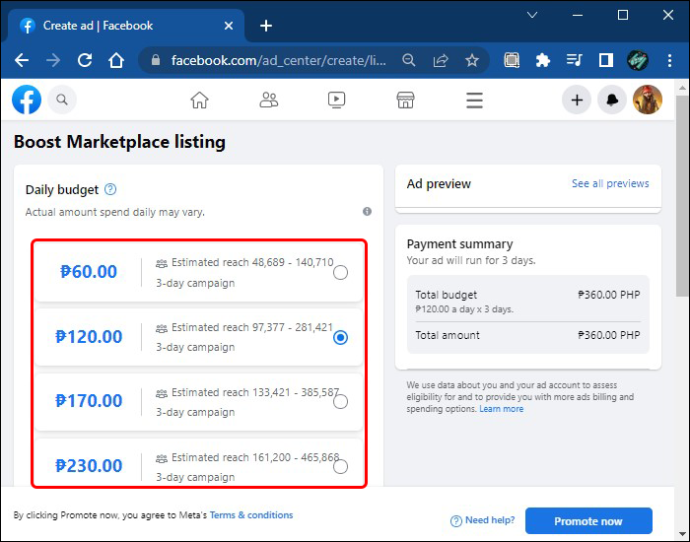Click scrollbar down arrow
690x542 pixels.
[x=683, y=535]
